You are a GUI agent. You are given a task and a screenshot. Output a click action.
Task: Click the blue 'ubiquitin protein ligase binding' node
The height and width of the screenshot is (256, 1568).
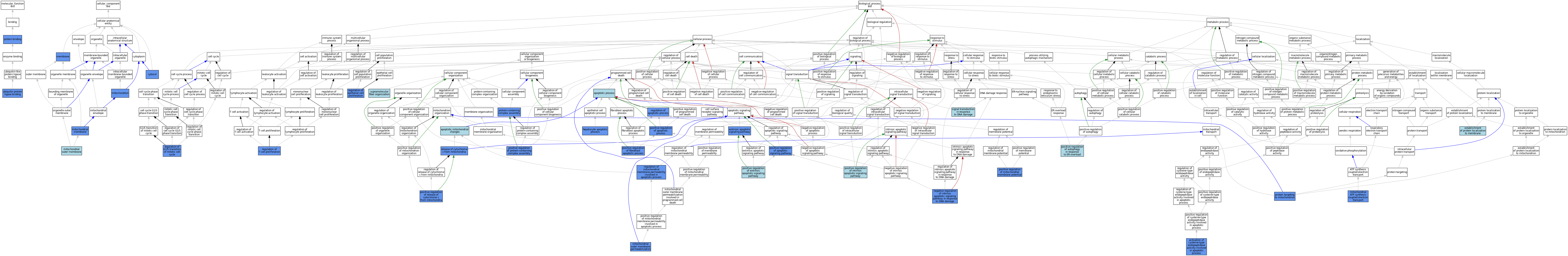pyautogui.click(x=12, y=93)
